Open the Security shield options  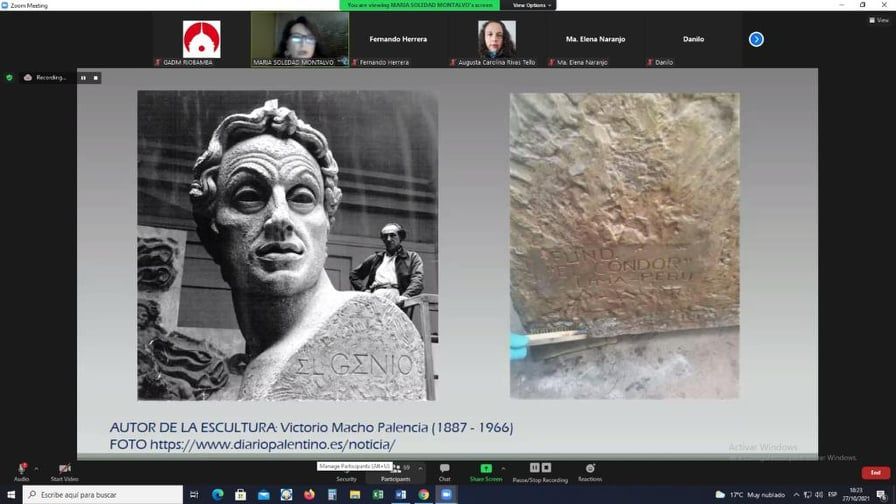(346, 470)
